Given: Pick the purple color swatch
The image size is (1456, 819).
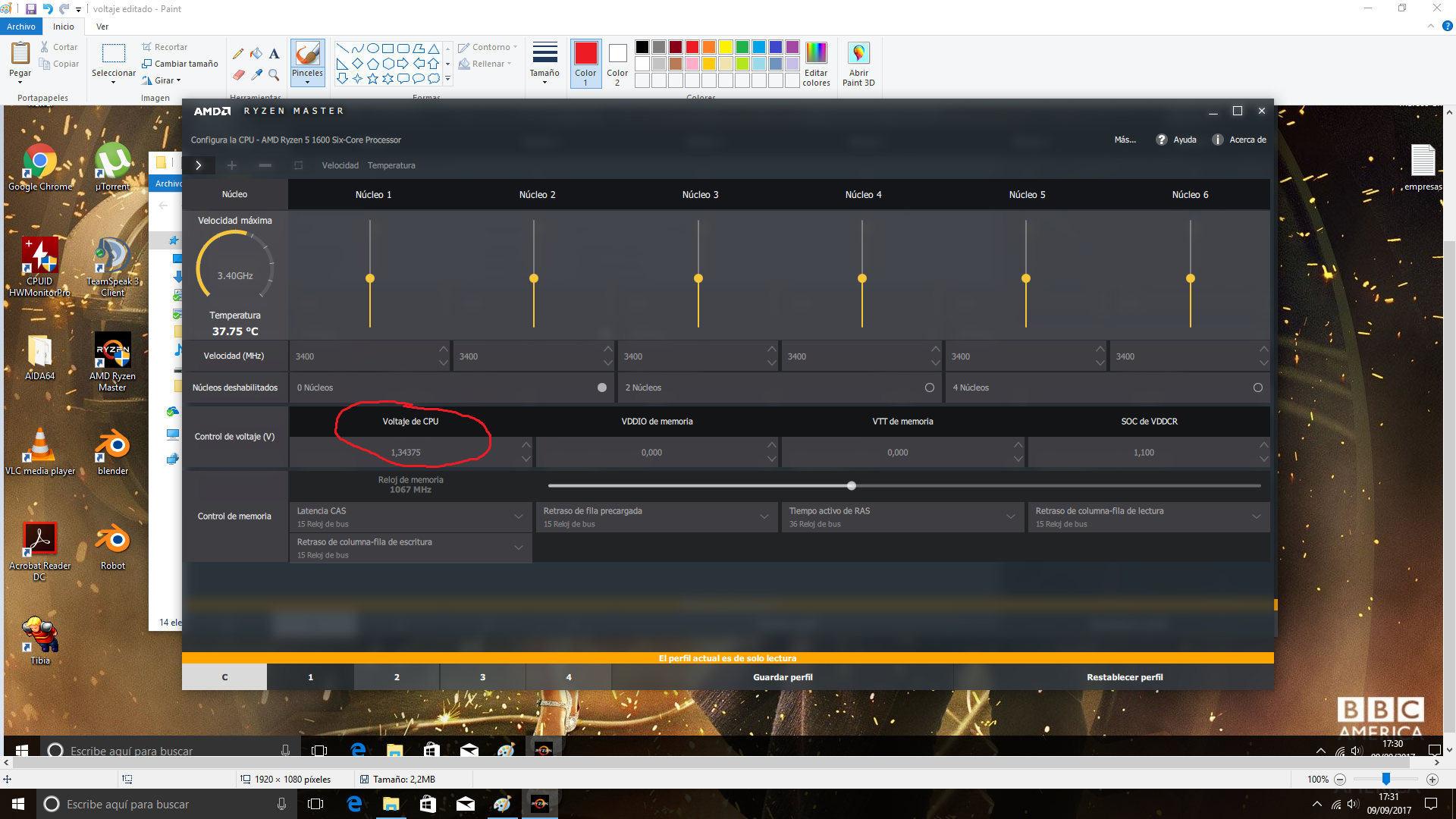Looking at the screenshot, I should (792, 47).
